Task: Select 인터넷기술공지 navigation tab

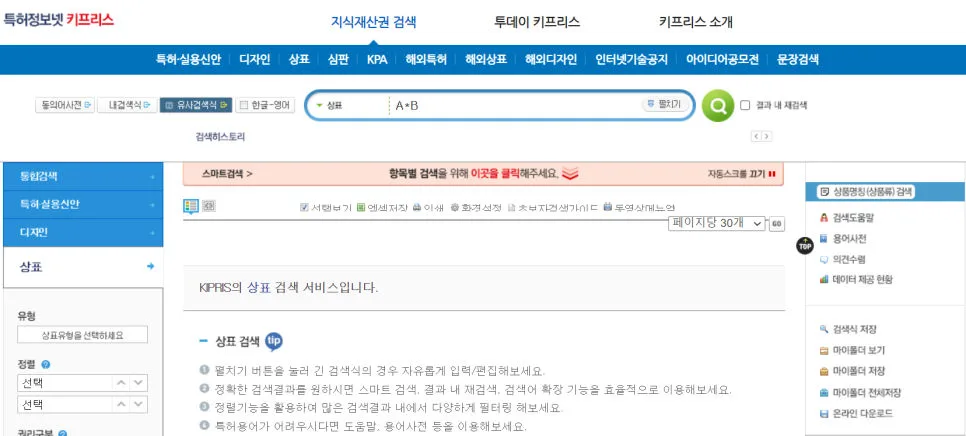Action: pyautogui.click(x=631, y=60)
